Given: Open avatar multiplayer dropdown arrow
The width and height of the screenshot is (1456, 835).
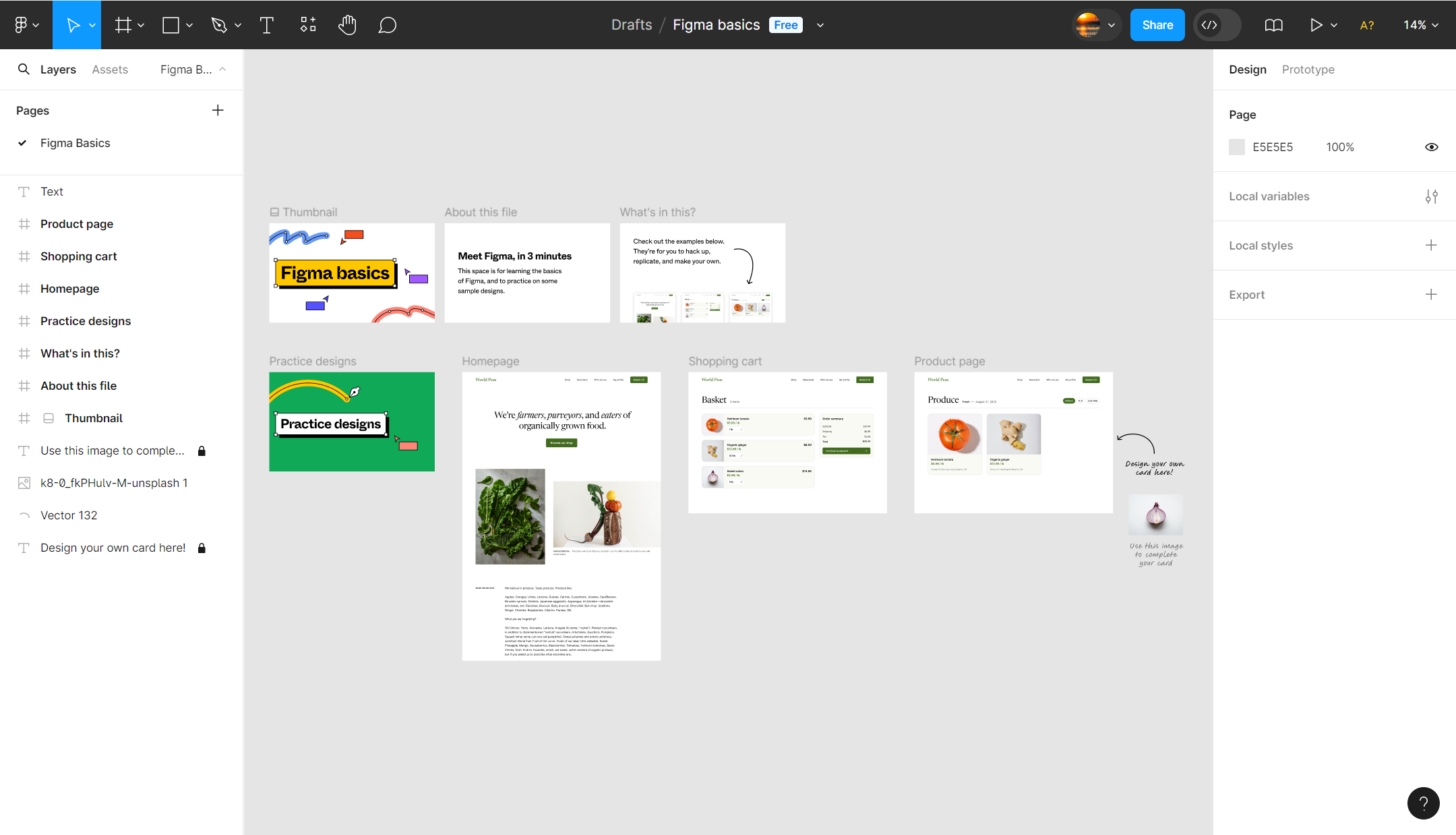Looking at the screenshot, I should [1112, 25].
